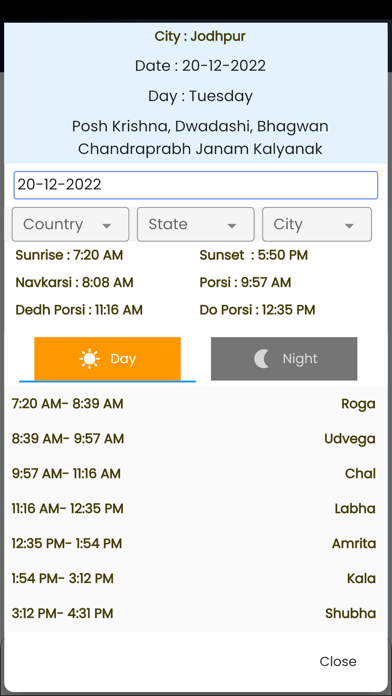Image resolution: width=392 pixels, height=696 pixels.
Task: Click Porsi : 9:57 AM text
Action: click(245, 283)
